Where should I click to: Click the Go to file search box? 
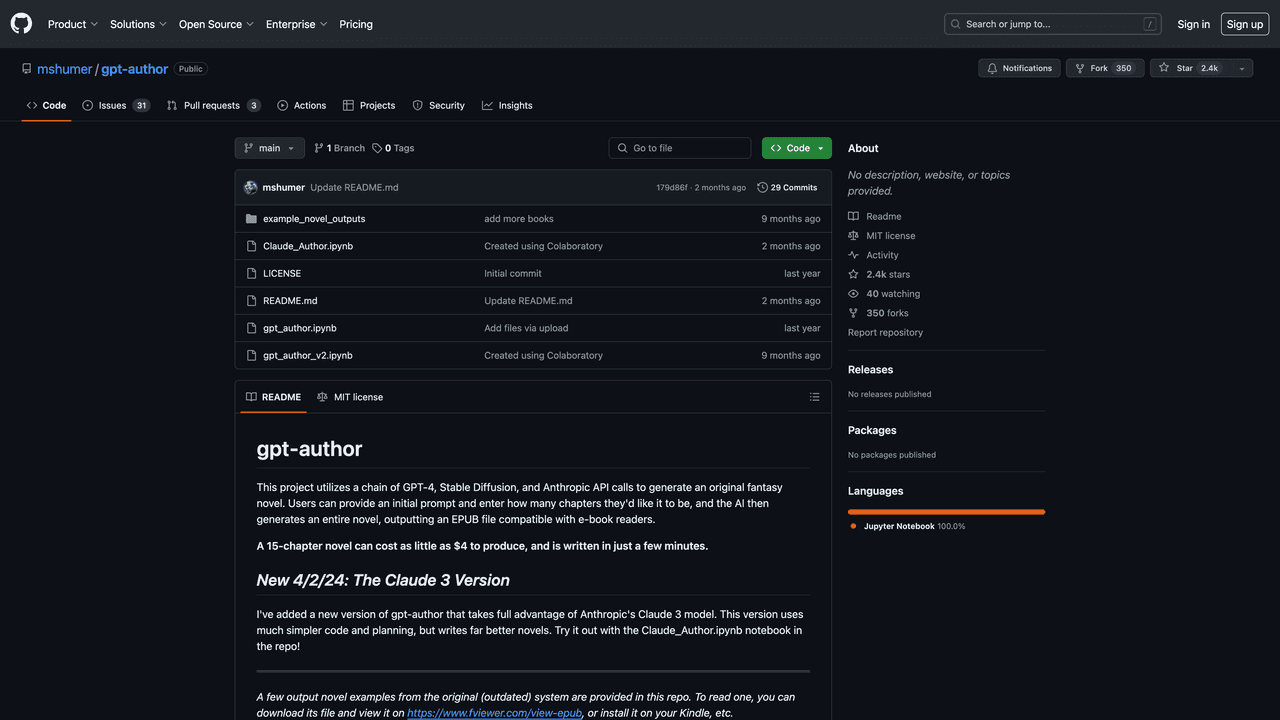680,148
